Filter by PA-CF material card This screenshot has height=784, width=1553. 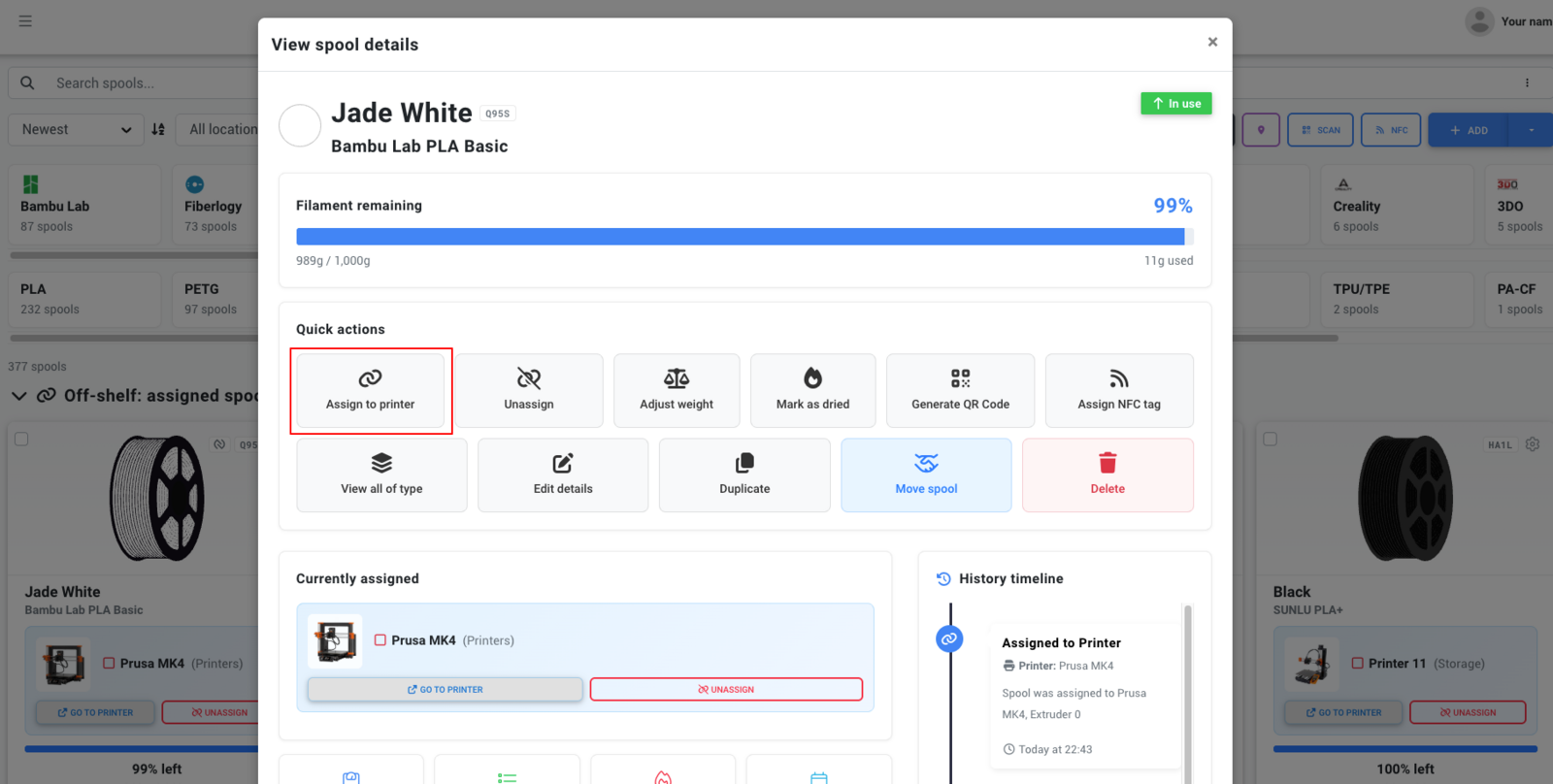pyautogui.click(x=1519, y=299)
